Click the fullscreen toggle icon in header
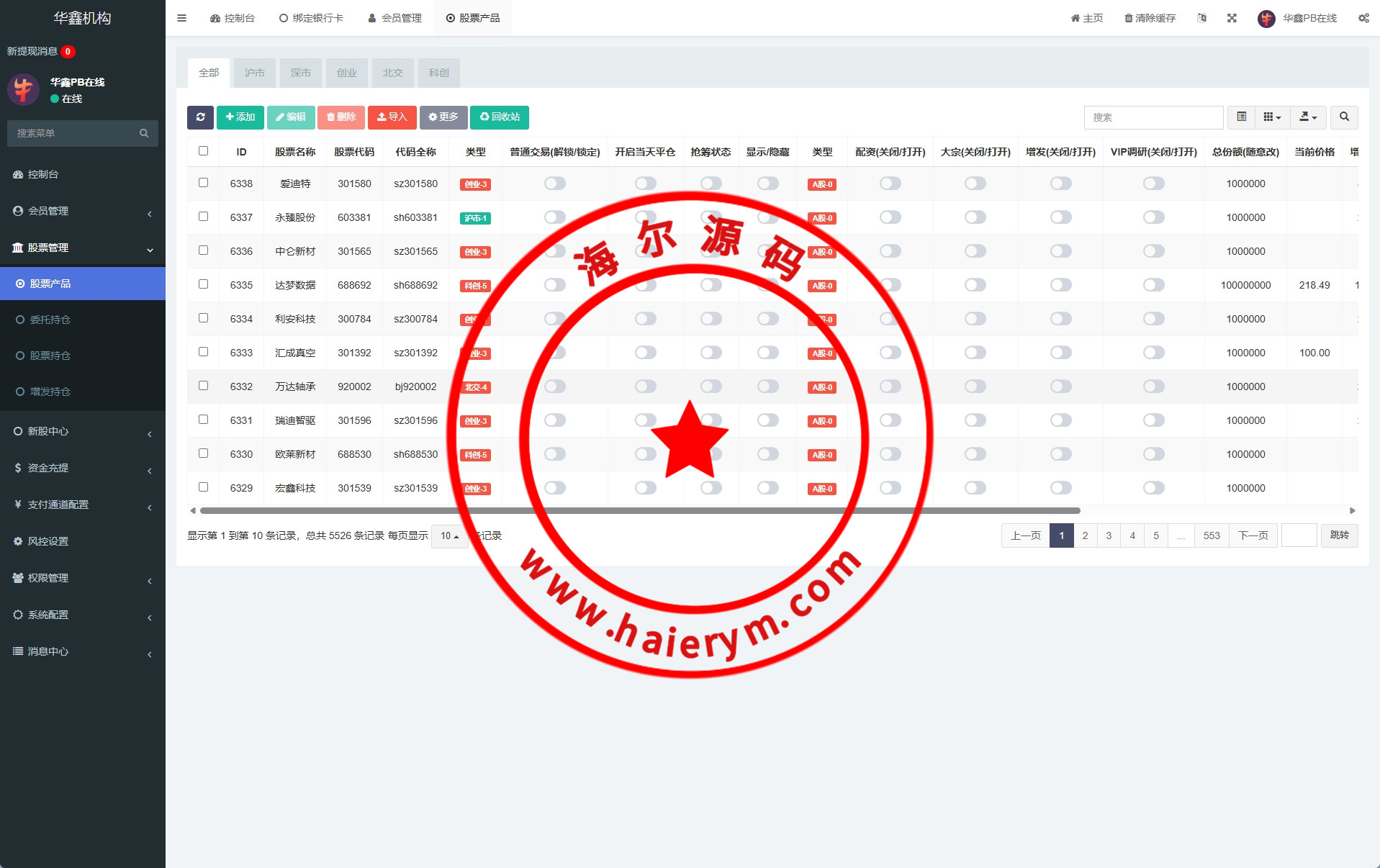The image size is (1380, 868). tap(1232, 18)
